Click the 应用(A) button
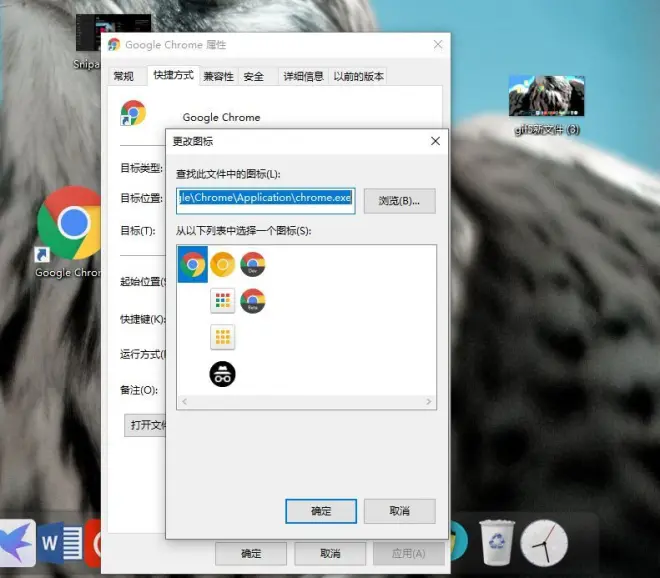The height and width of the screenshot is (578, 660). (409, 554)
